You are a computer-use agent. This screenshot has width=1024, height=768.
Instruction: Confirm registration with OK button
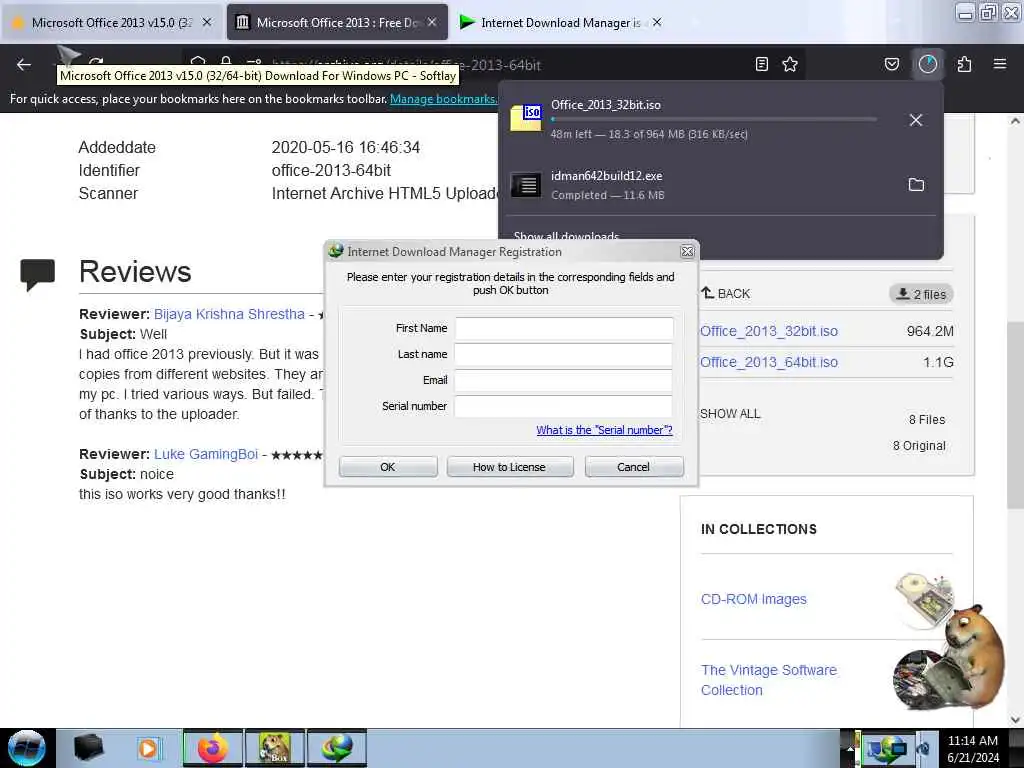point(388,467)
